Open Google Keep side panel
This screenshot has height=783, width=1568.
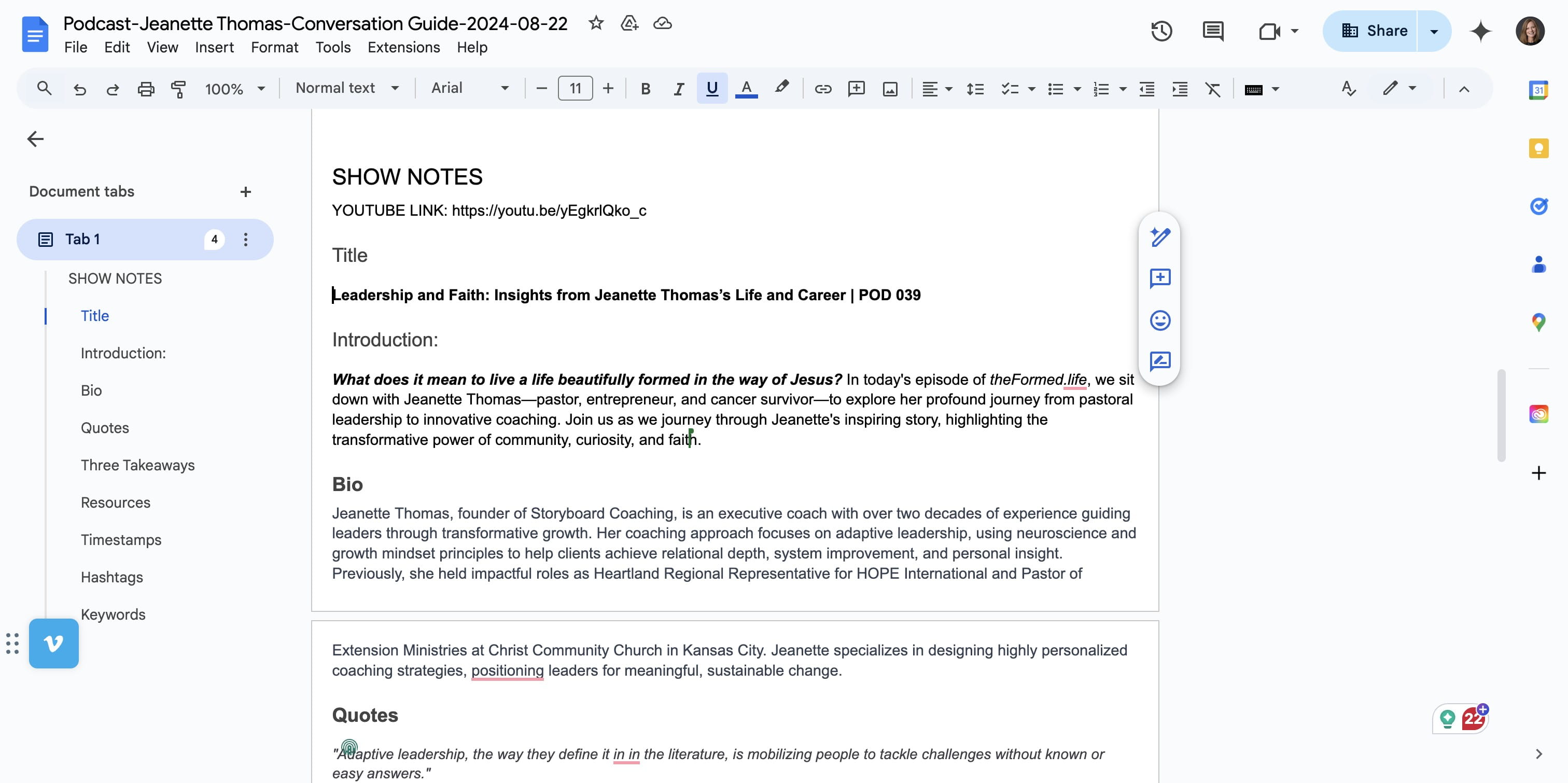pyautogui.click(x=1539, y=148)
